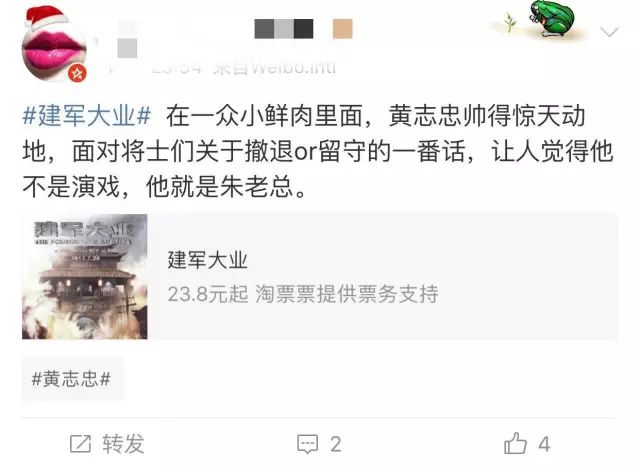Open the 建军大业 movie poster thumbnail
Viewport: 640px width, 469px height.
click(84, 276)
